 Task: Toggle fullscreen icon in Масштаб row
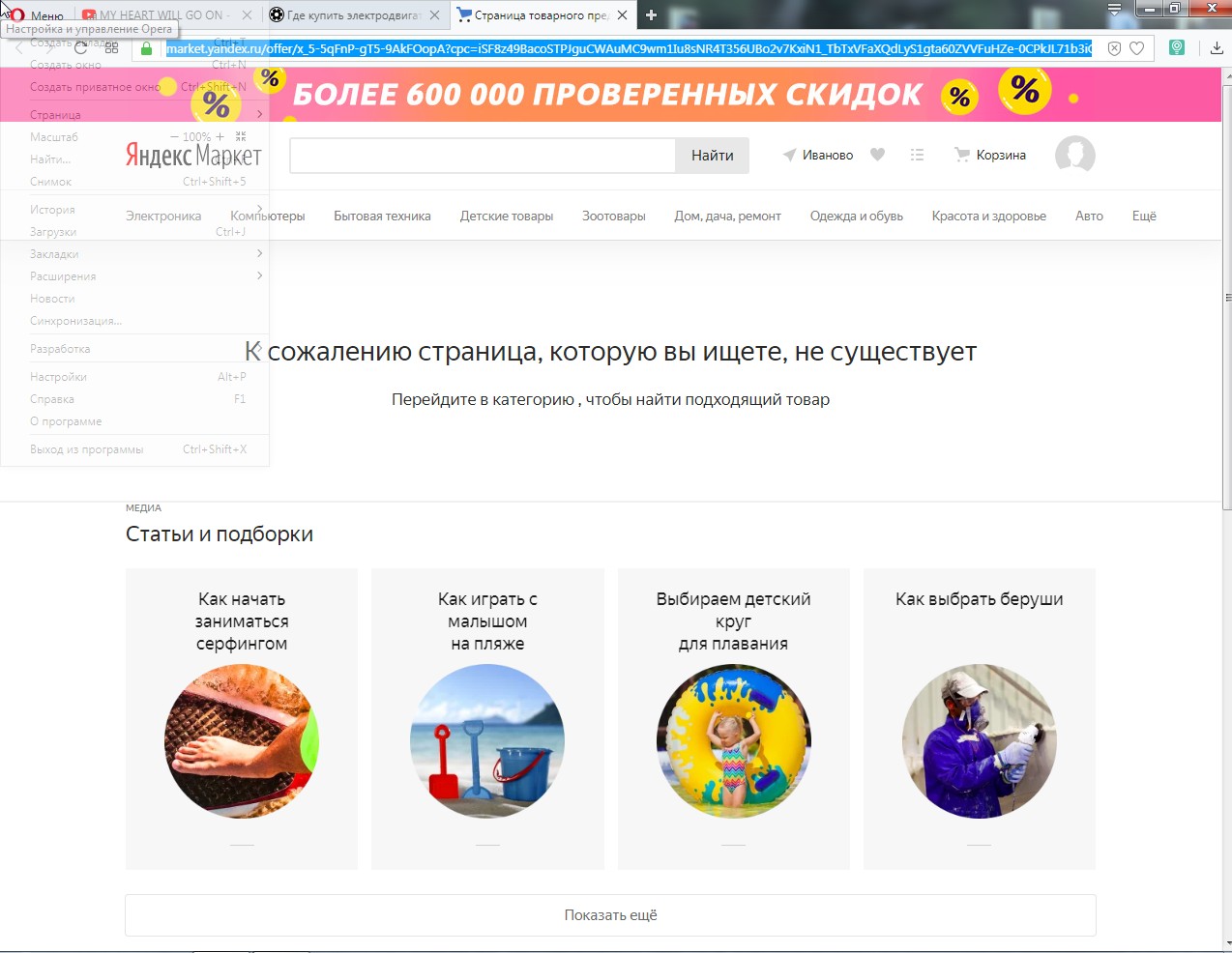(x=241, y=137)
